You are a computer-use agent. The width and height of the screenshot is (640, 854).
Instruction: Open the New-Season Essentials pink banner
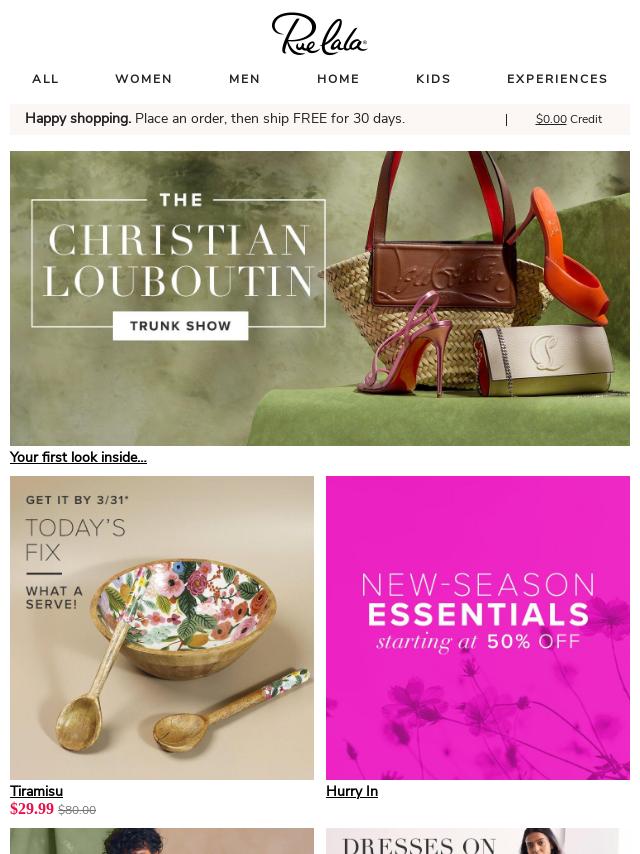click(478, 627)
